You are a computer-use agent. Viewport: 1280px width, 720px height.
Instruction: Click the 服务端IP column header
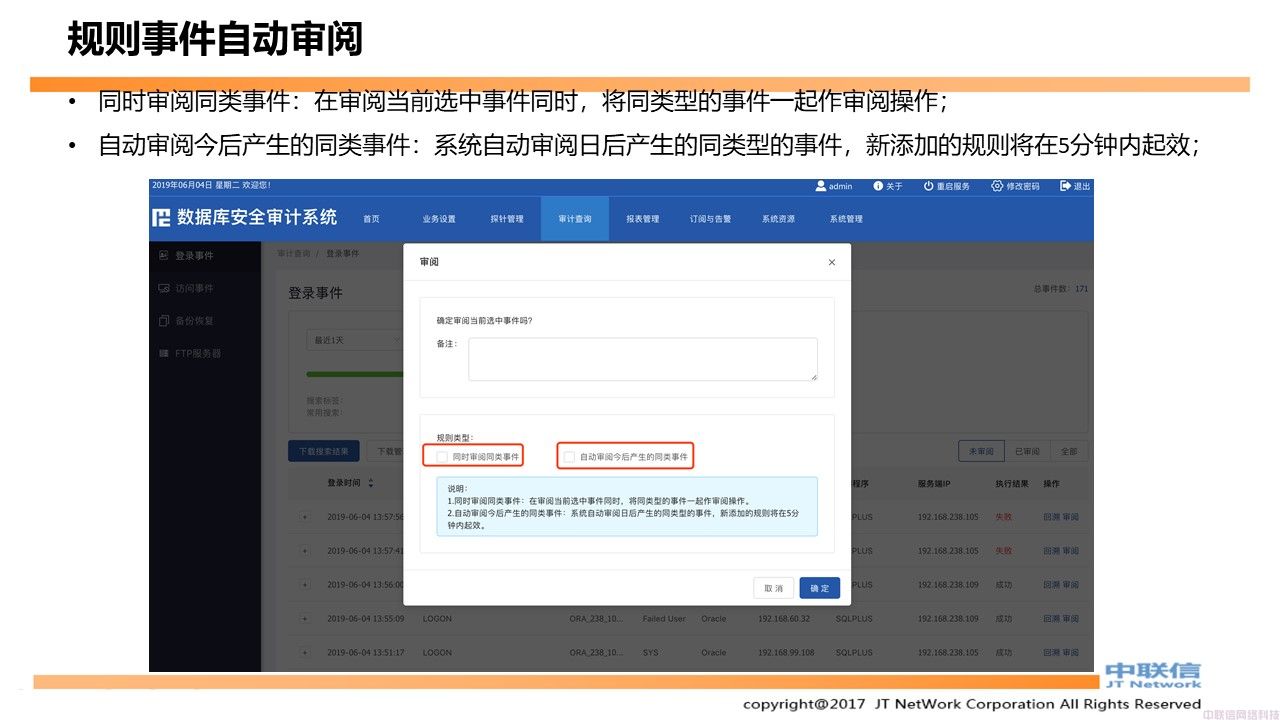coord(936,483)
